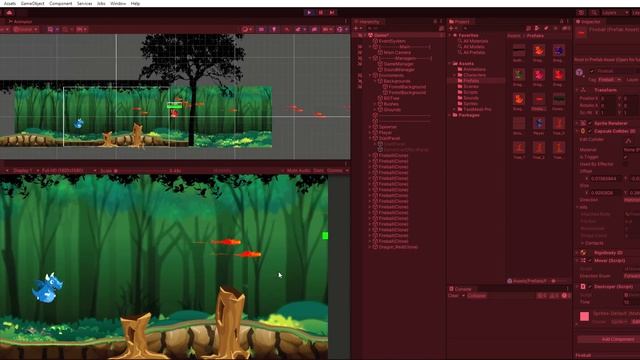Image resolution: width=640 pixels, height=360 pixels.
Task: Toggle Mute Audio in Game view
Action: pos(298,171)
